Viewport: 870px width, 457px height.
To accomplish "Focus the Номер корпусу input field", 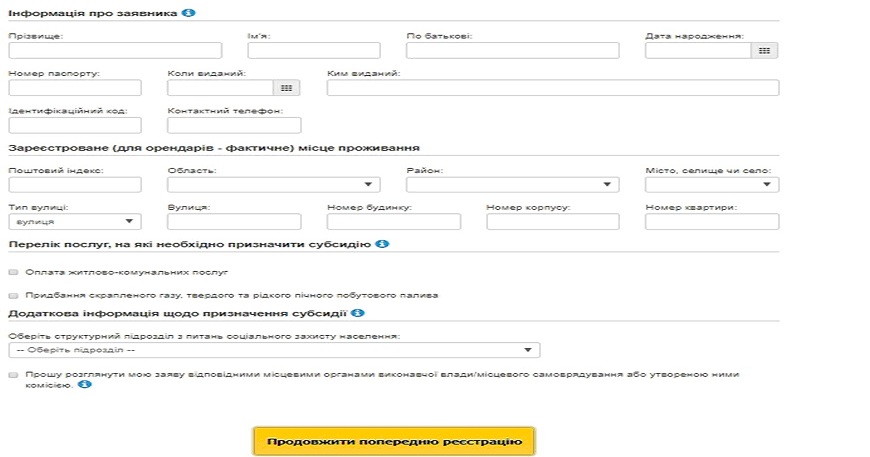I will click(x=553, y=221).
